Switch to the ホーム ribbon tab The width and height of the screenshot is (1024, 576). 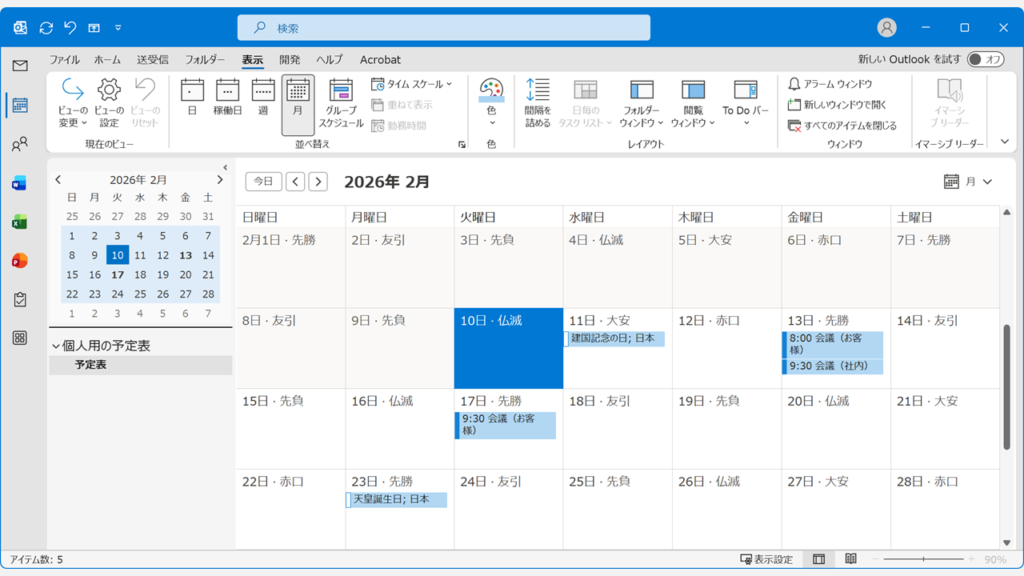[x=107, y=59]
